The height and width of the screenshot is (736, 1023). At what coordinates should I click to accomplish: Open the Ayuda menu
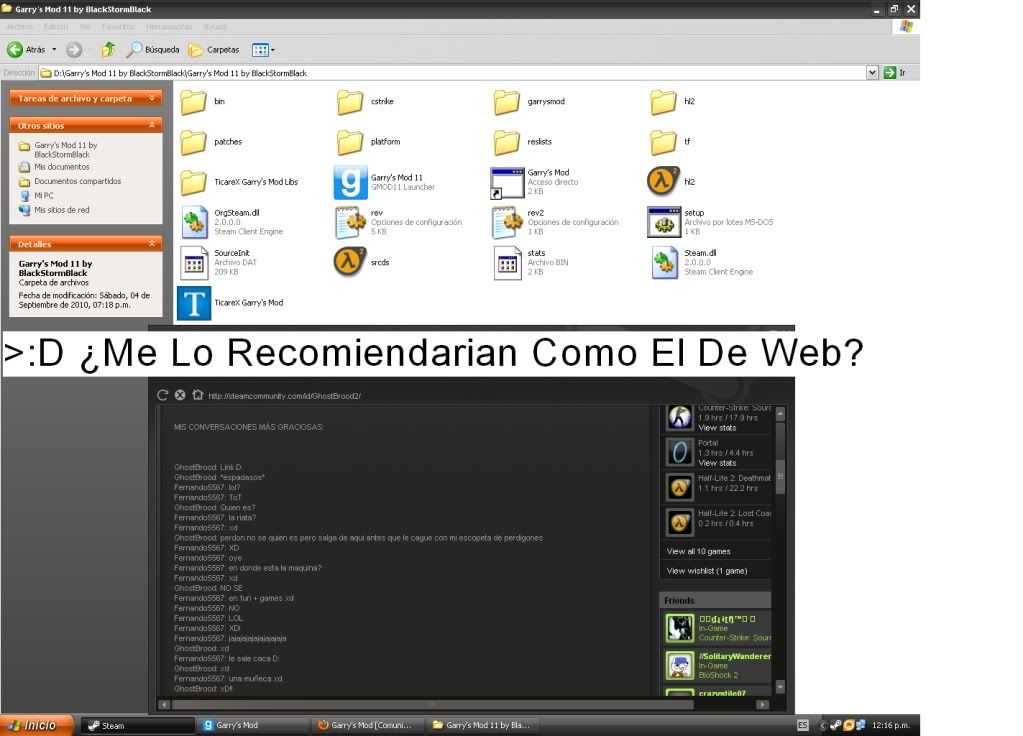[215, 27]
